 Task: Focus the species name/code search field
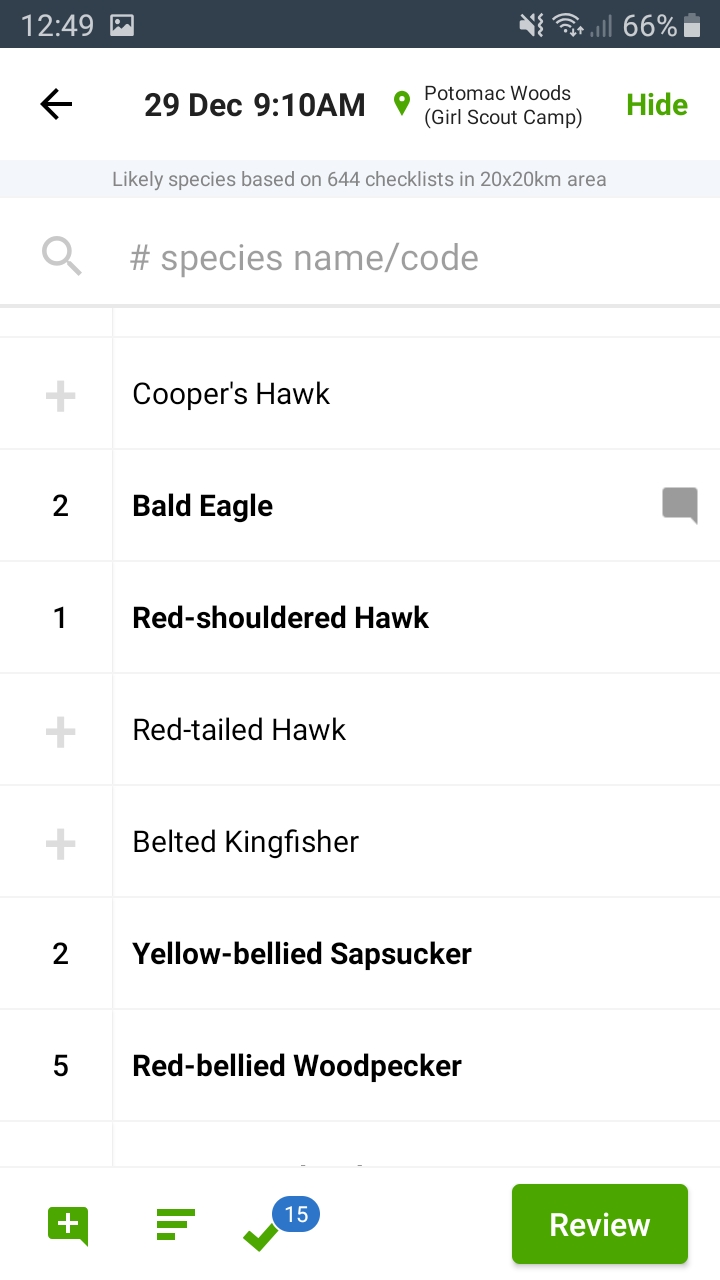coord(400,258)
